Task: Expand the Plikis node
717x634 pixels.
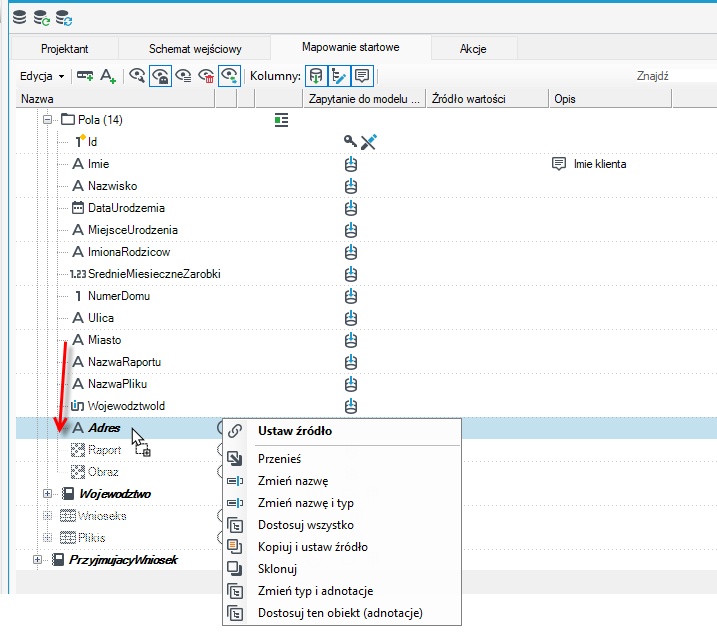Action: tap(47, 537)
